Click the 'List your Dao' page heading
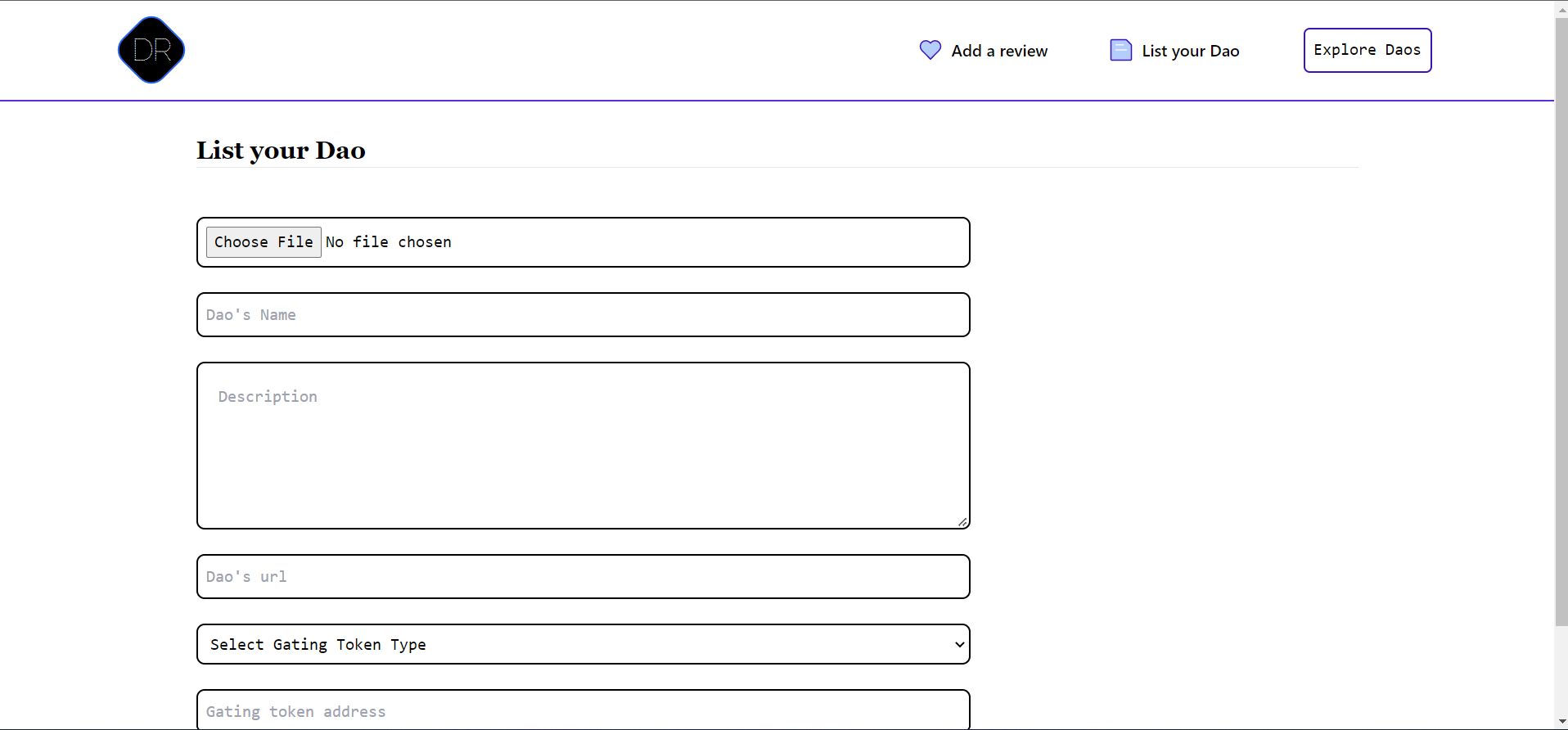1568x730 pixels. pyautogui.click(x=281, y=151)
